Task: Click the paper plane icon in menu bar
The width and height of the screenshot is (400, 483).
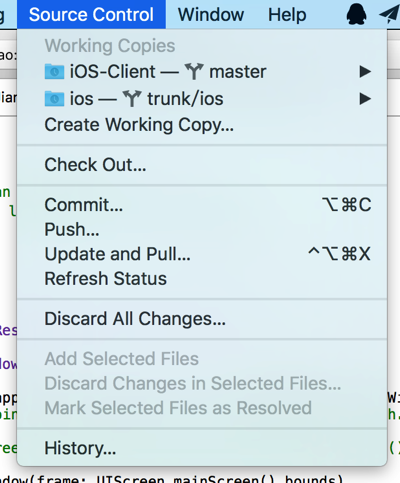Action: pos(389,14)
